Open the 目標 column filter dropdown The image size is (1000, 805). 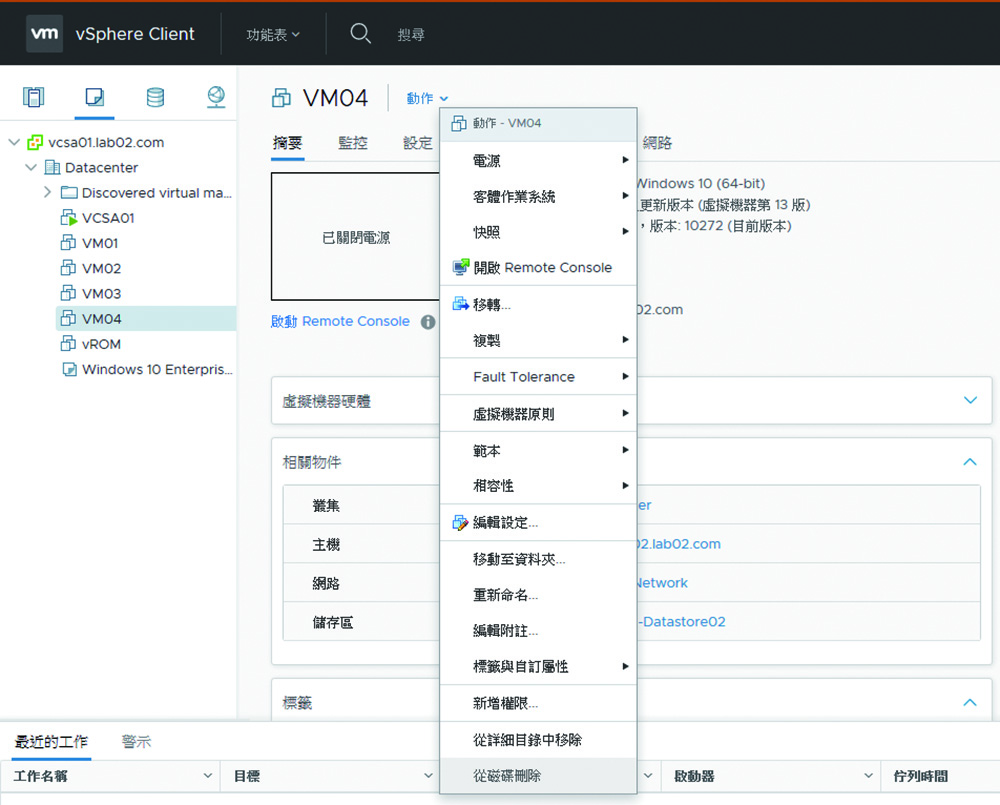point(428,776)
